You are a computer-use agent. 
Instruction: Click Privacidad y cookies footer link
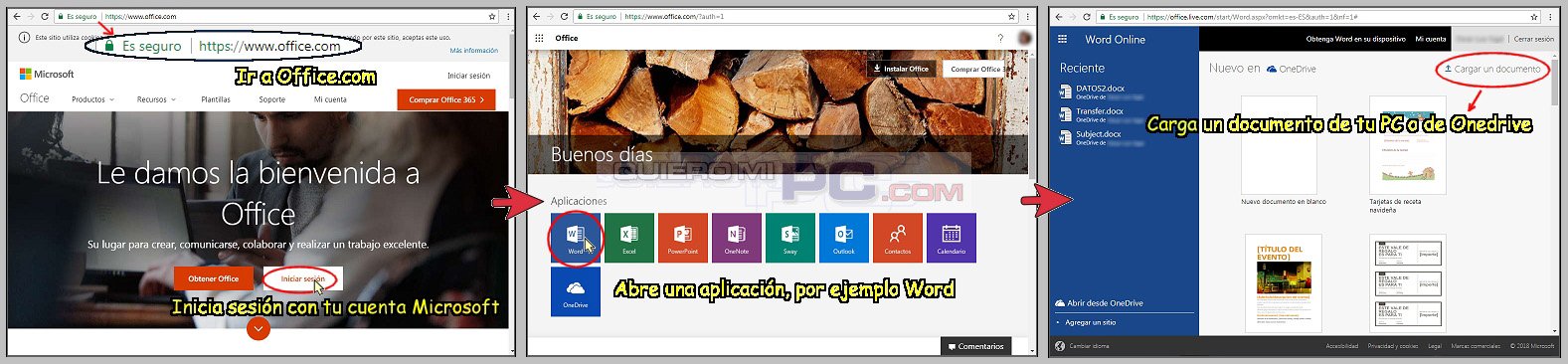pos(1393,346)
